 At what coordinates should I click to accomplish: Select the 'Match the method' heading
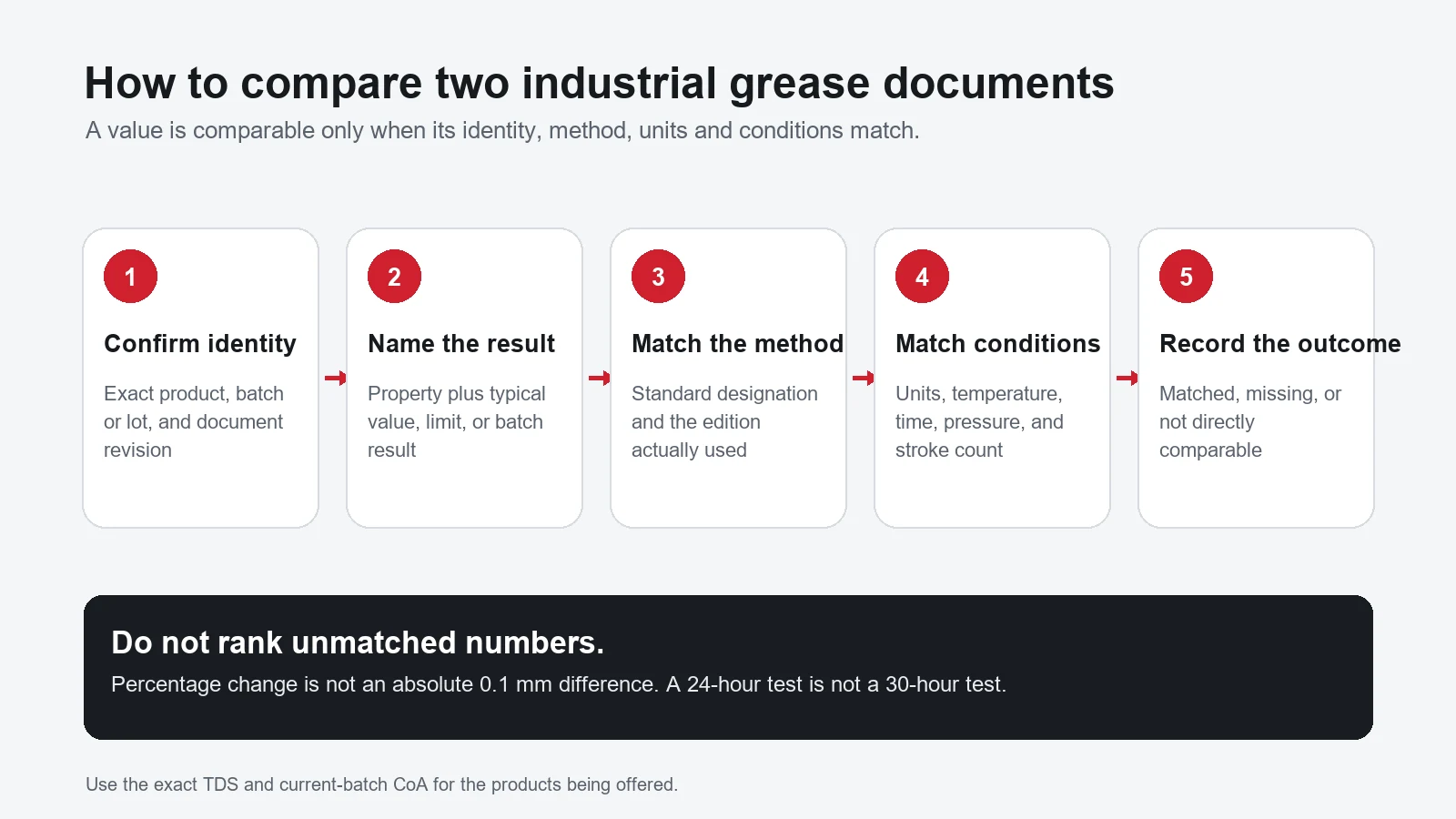coord(738,344)
